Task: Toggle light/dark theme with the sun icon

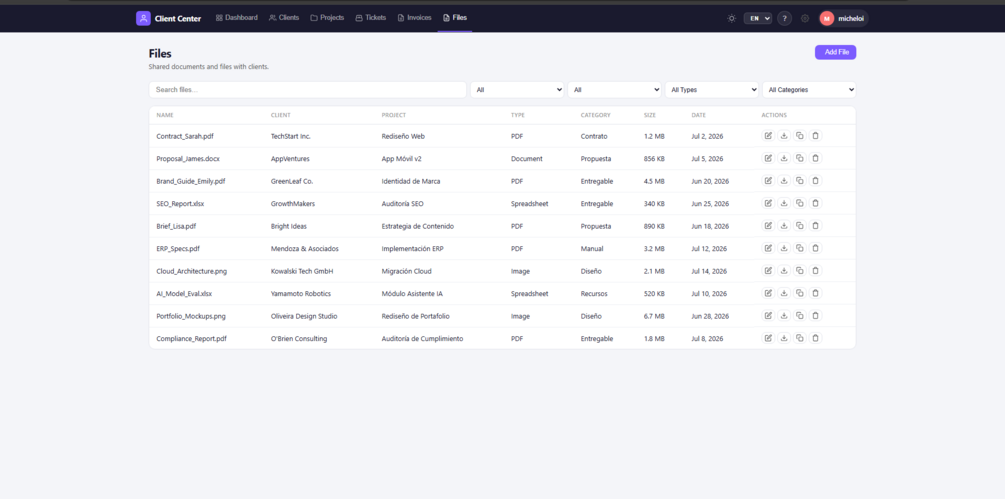Action: pos(731,19)
